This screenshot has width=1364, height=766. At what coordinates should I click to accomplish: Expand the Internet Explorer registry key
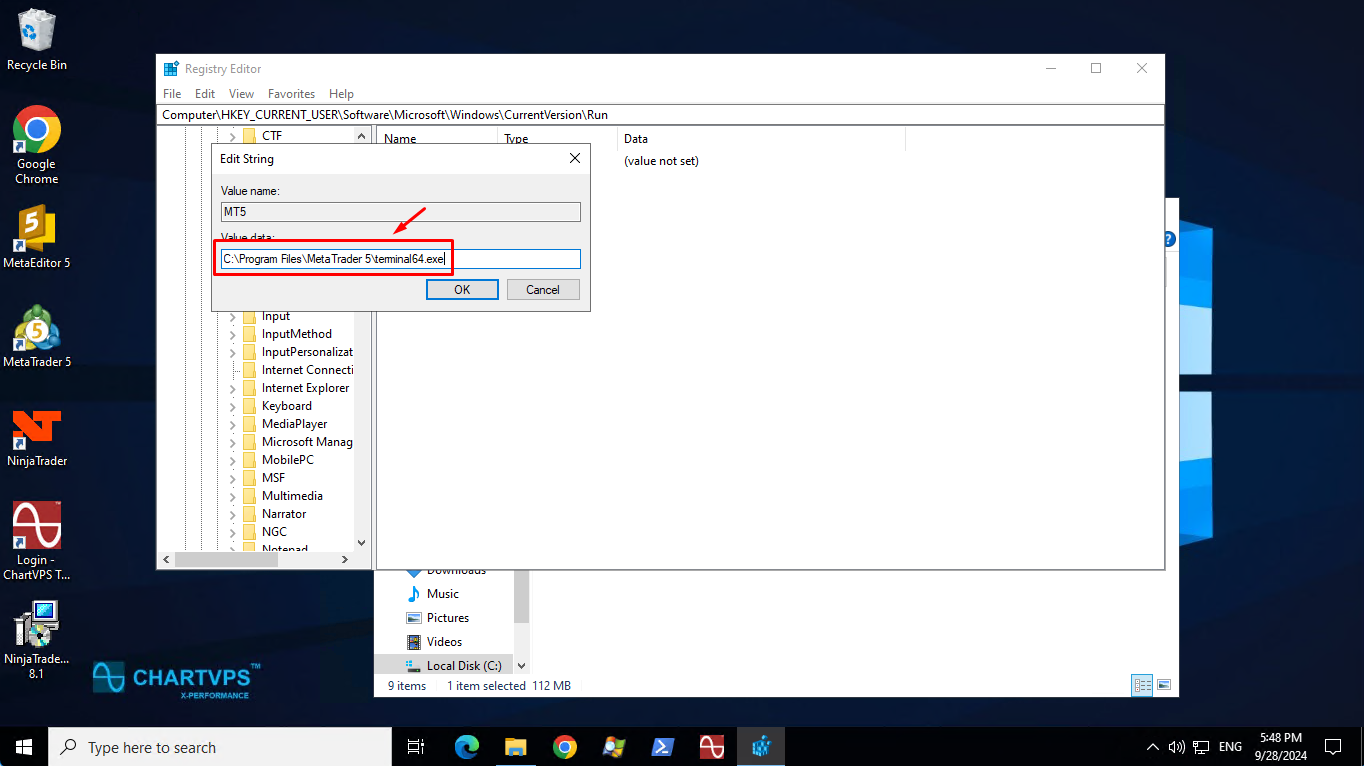[x=233, y=388]
